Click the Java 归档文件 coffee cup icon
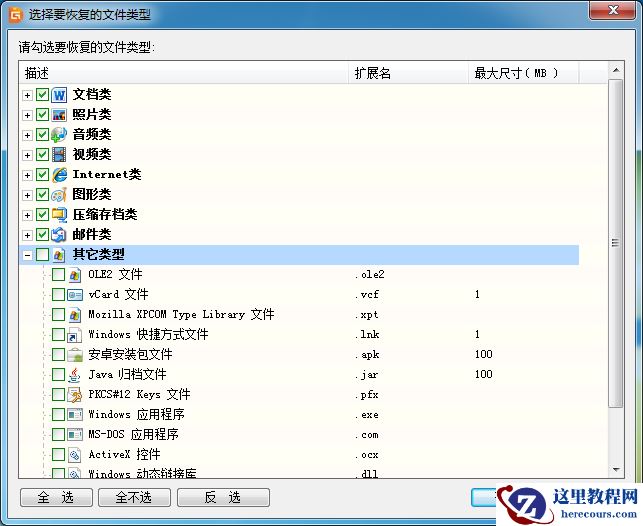The image size is (643, 526). pyautogui.click(x=75, y=375)
